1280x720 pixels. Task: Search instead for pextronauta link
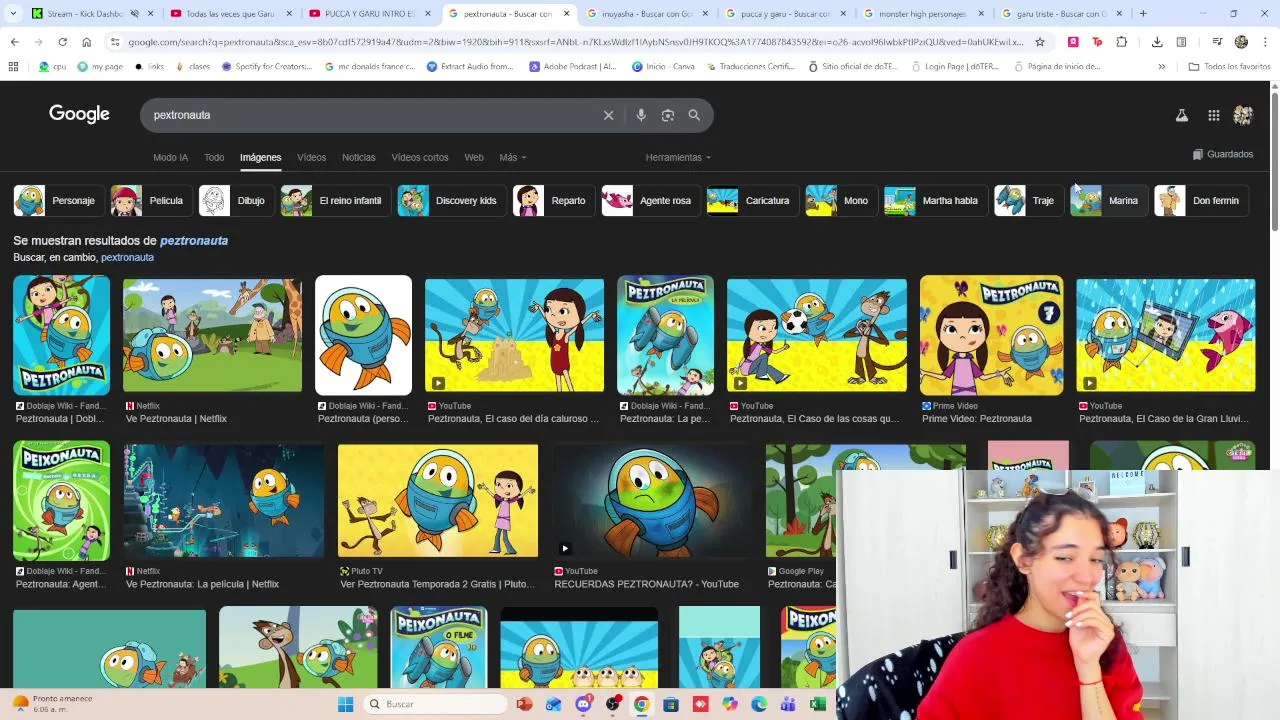pos(127,257)
